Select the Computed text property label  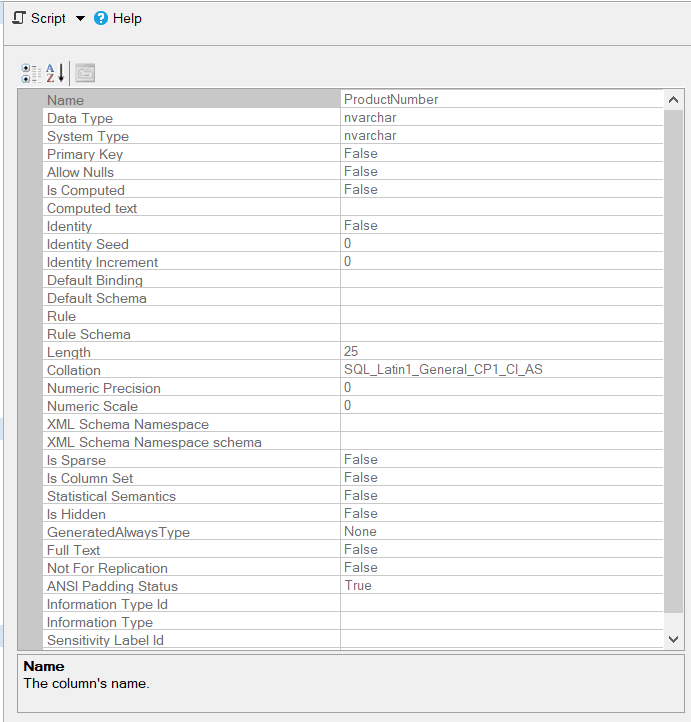(92, 208)
